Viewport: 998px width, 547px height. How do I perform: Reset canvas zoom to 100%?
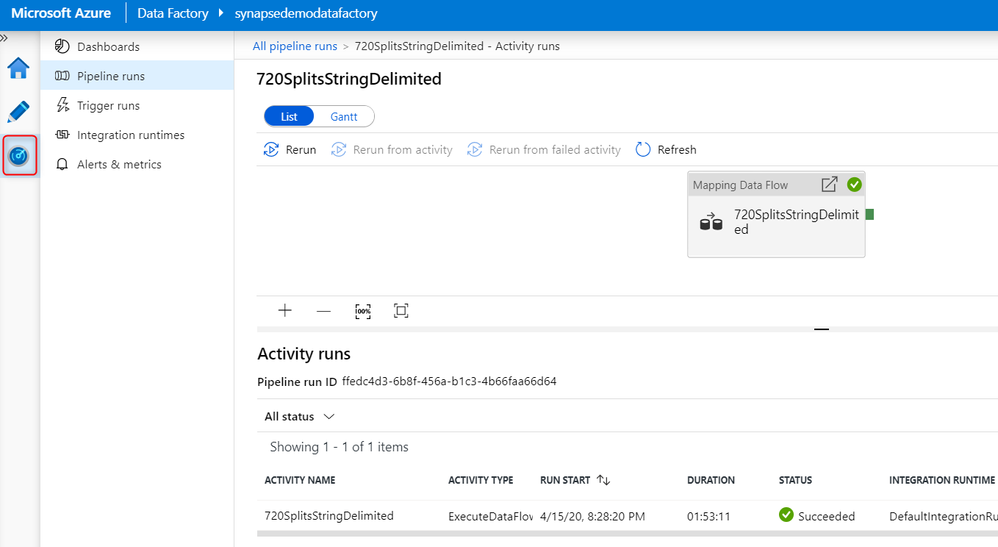[363, 311]
